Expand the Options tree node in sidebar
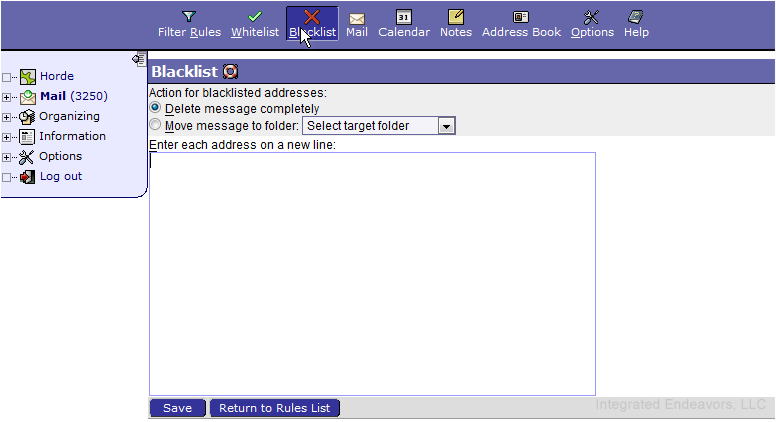This screenshot has width=776, height=422. [6, 157]
